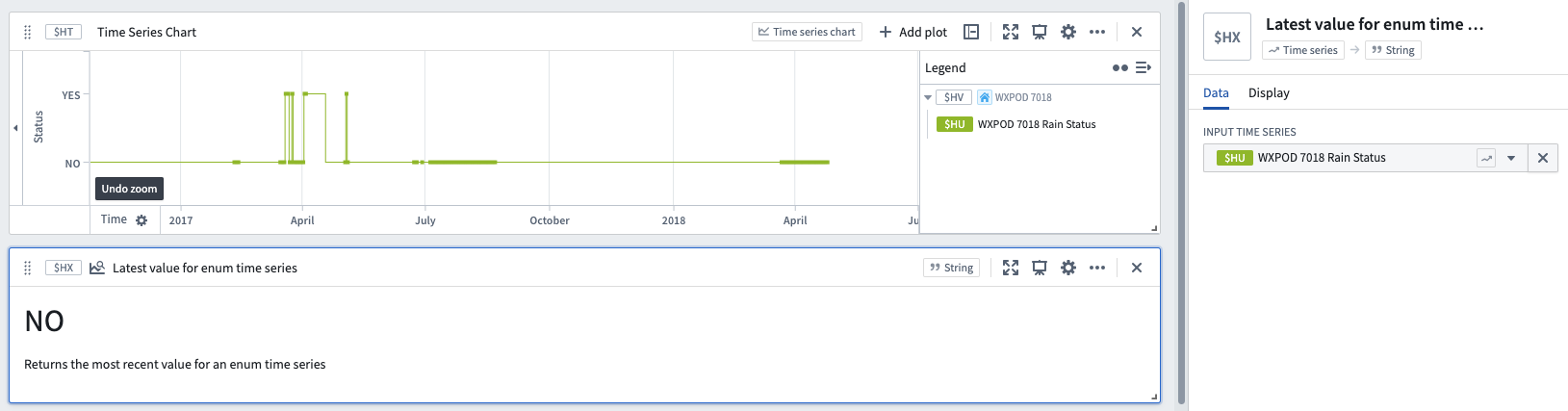Close the Latest value card
The height and width of the screenshot is (411, 1568).
(1137, 268)
